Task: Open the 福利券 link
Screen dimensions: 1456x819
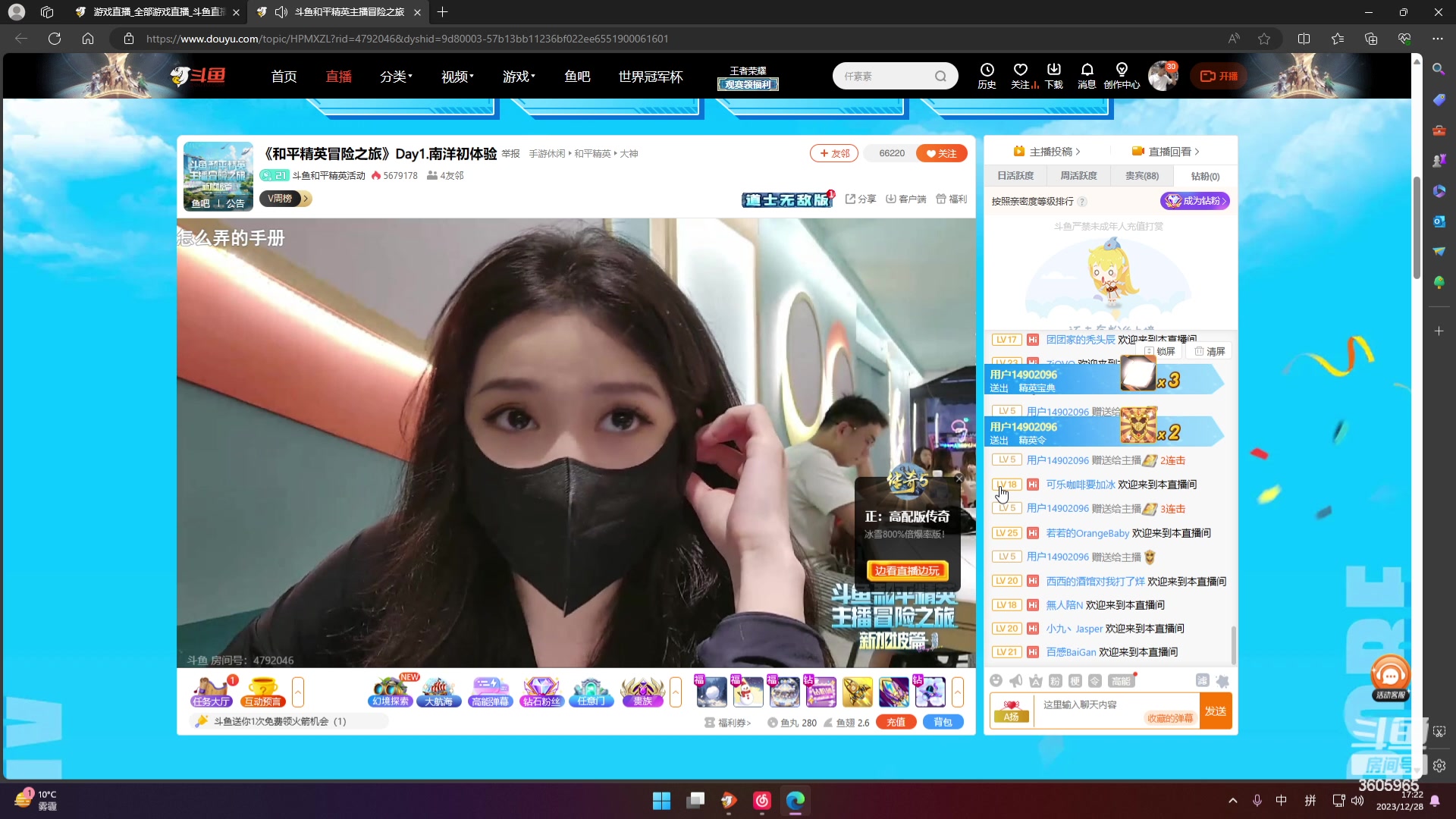Action: pyautogui.click(x=727, y=723)
